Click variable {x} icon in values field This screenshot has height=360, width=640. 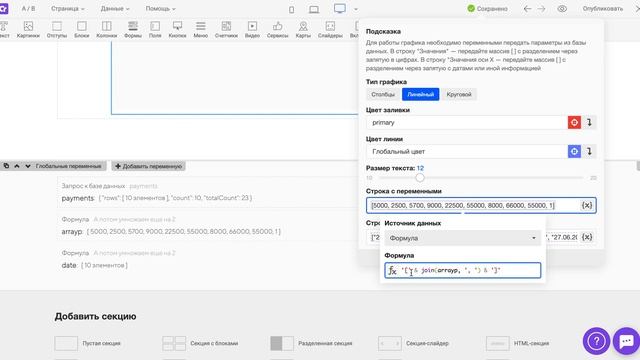pos(587,205)
